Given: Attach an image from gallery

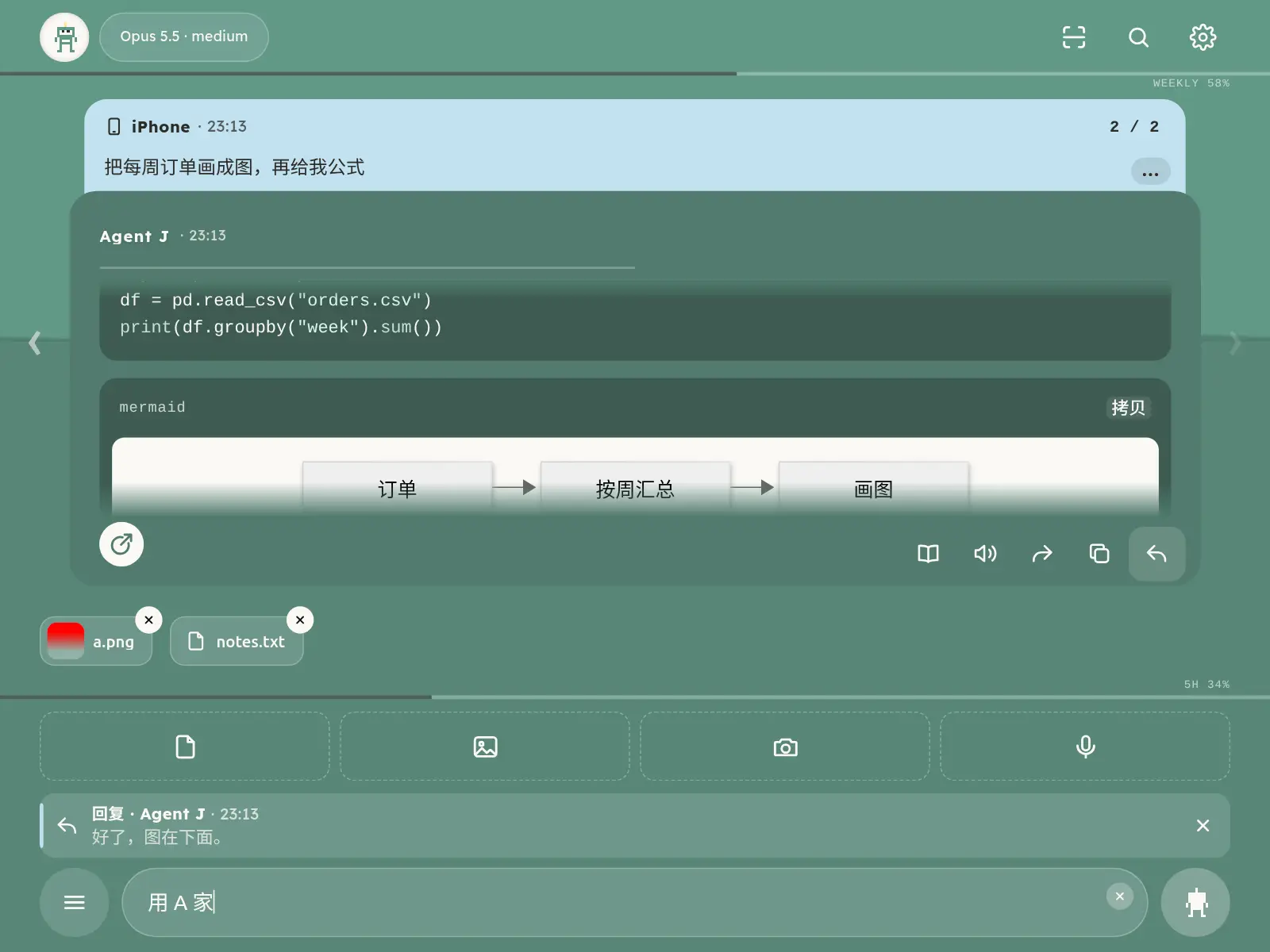Looking at the screenshot, I should coord(485,747).
